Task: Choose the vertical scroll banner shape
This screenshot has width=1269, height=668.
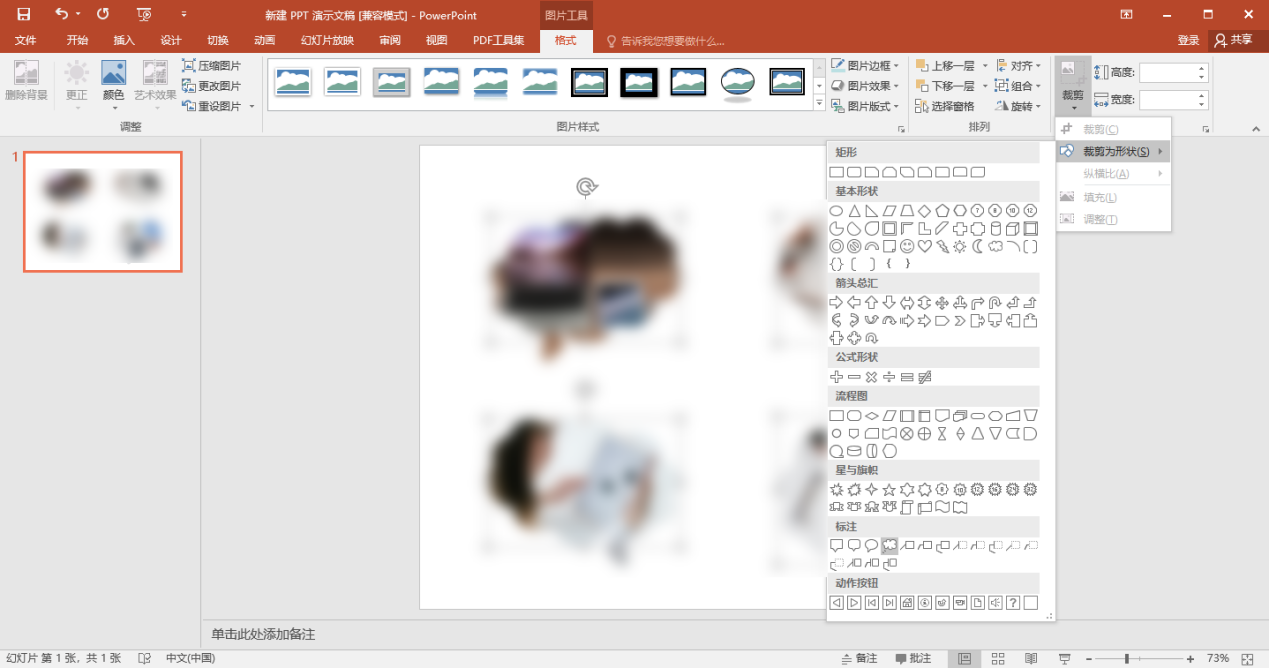Action: 907,507
